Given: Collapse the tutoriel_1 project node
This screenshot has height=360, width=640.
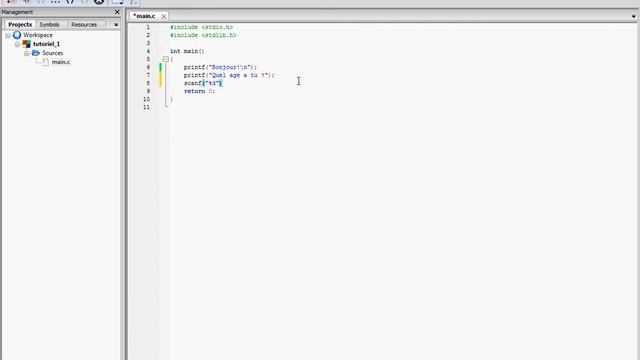Looking at the screenshot, I should coord(17,44).
